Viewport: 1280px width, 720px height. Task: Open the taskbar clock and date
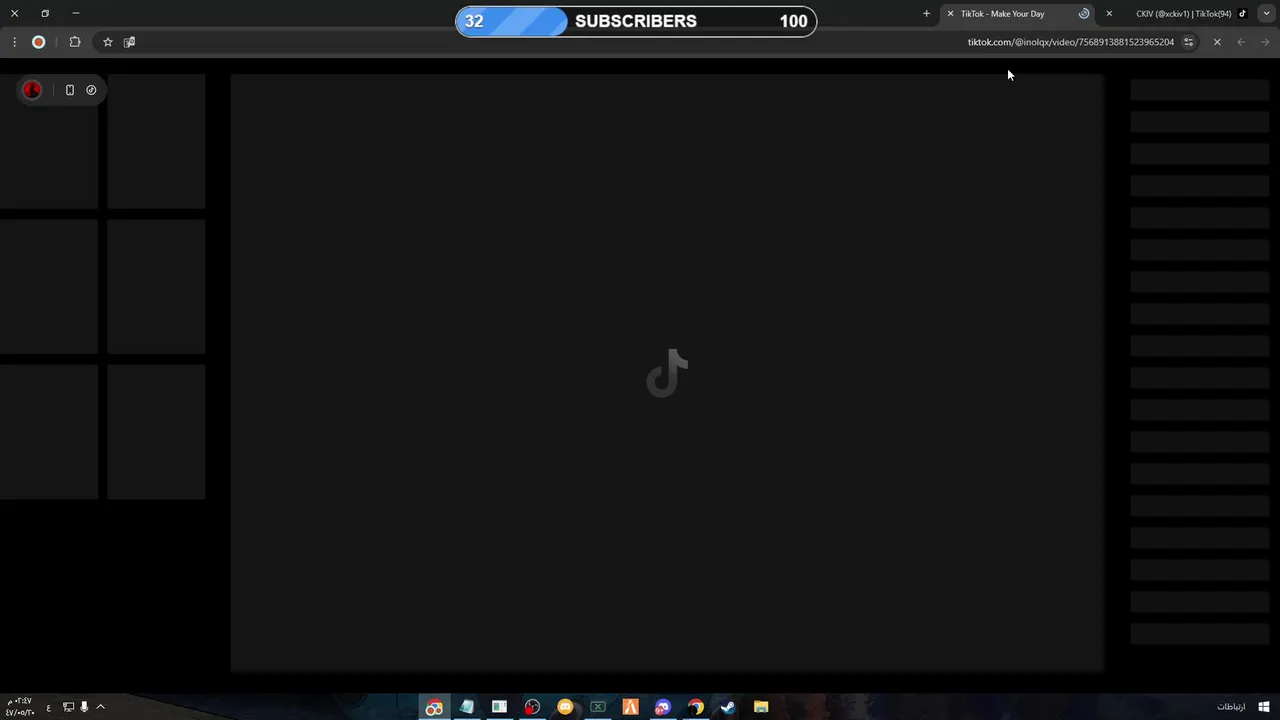click(20, 707)
